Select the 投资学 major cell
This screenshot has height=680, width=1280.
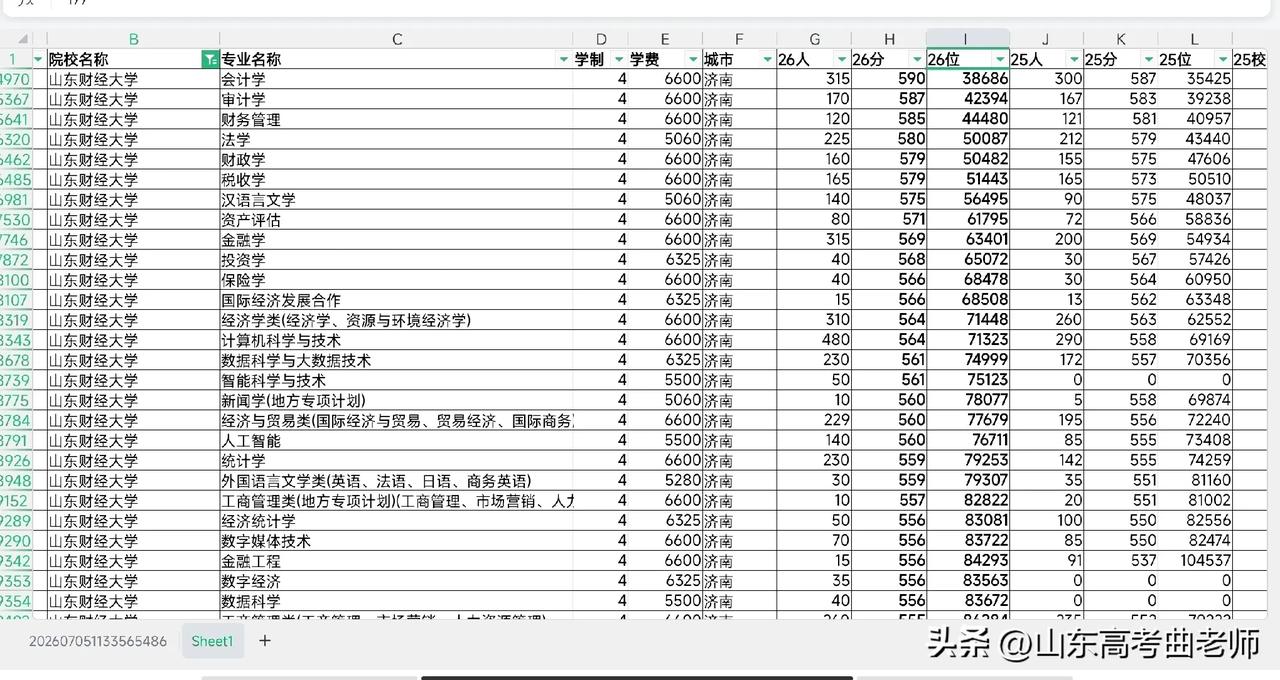pos(396,260)
